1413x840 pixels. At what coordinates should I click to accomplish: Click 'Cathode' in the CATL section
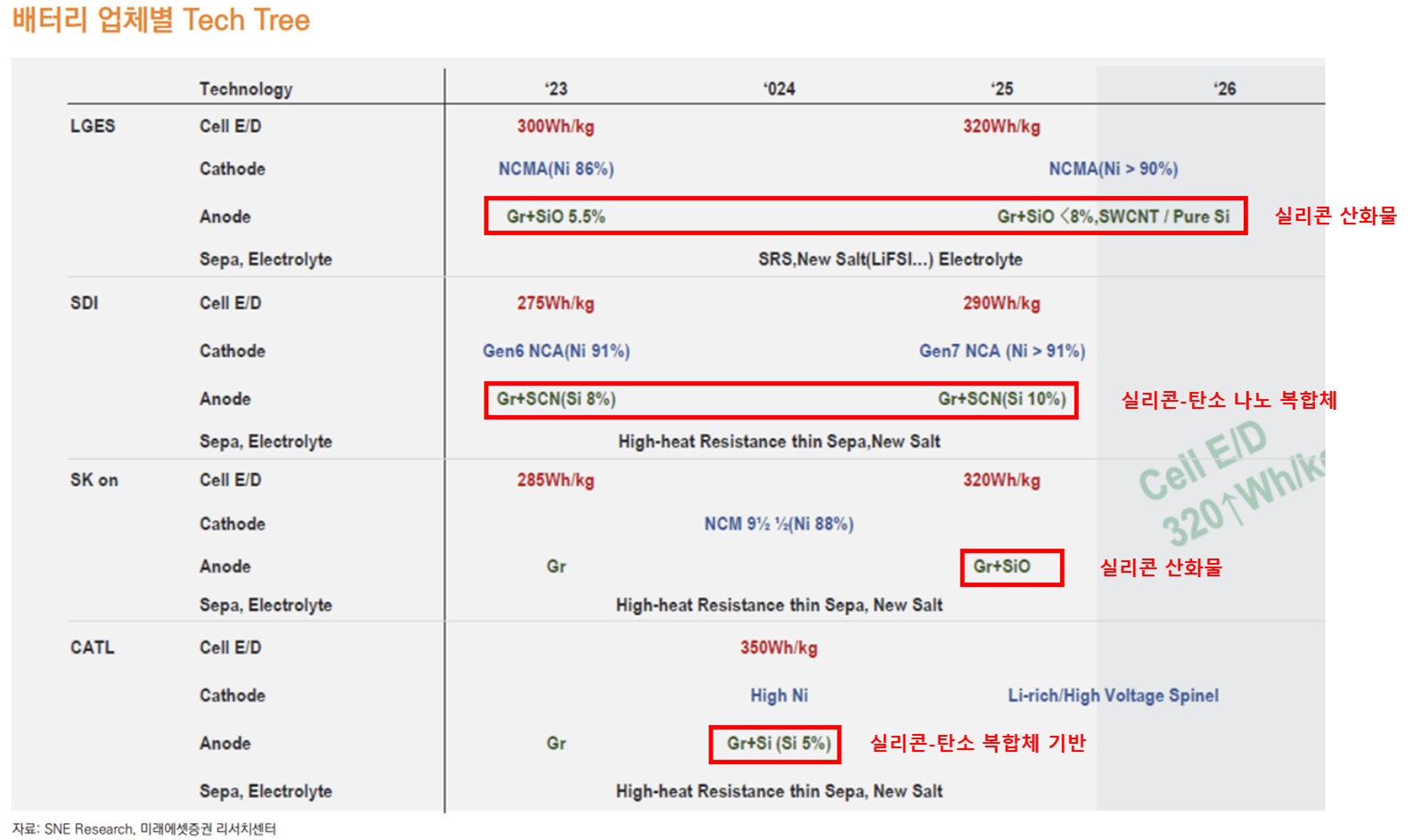pyautogui.click(x=232, y=696)
